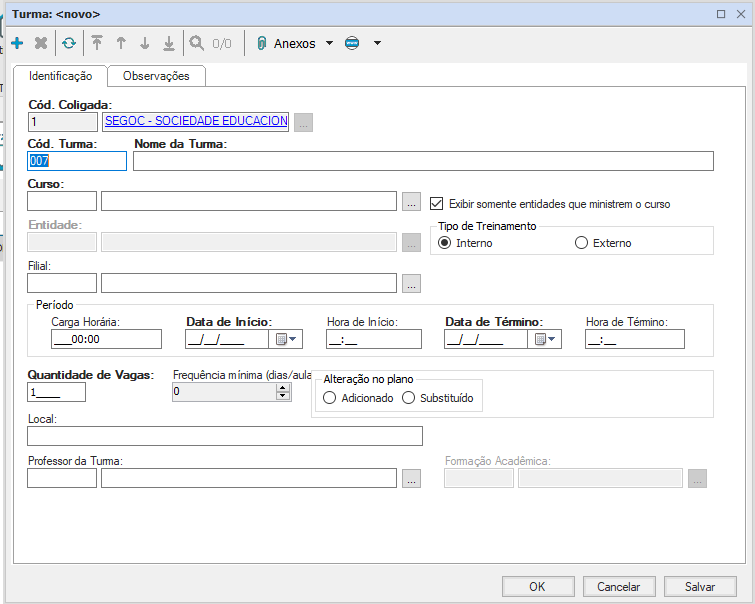Go to previous record up arrow

pyautogui.click(x=121, y=43)
